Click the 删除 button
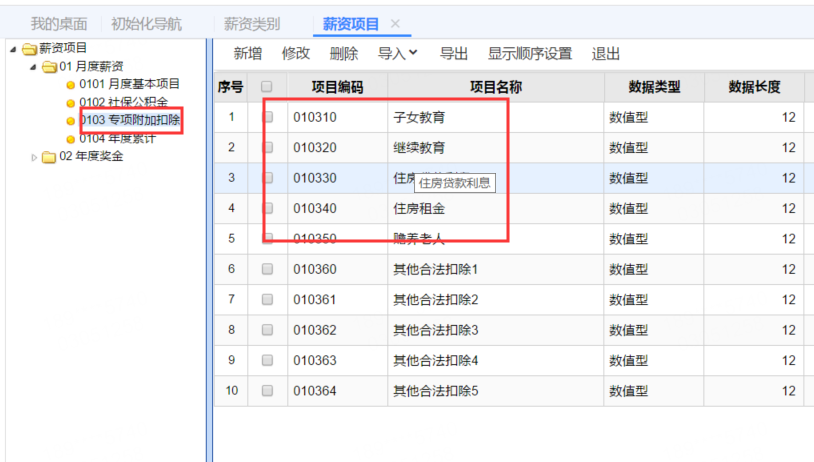This screenshot has width=814, height=462. [x=344, y=53]
